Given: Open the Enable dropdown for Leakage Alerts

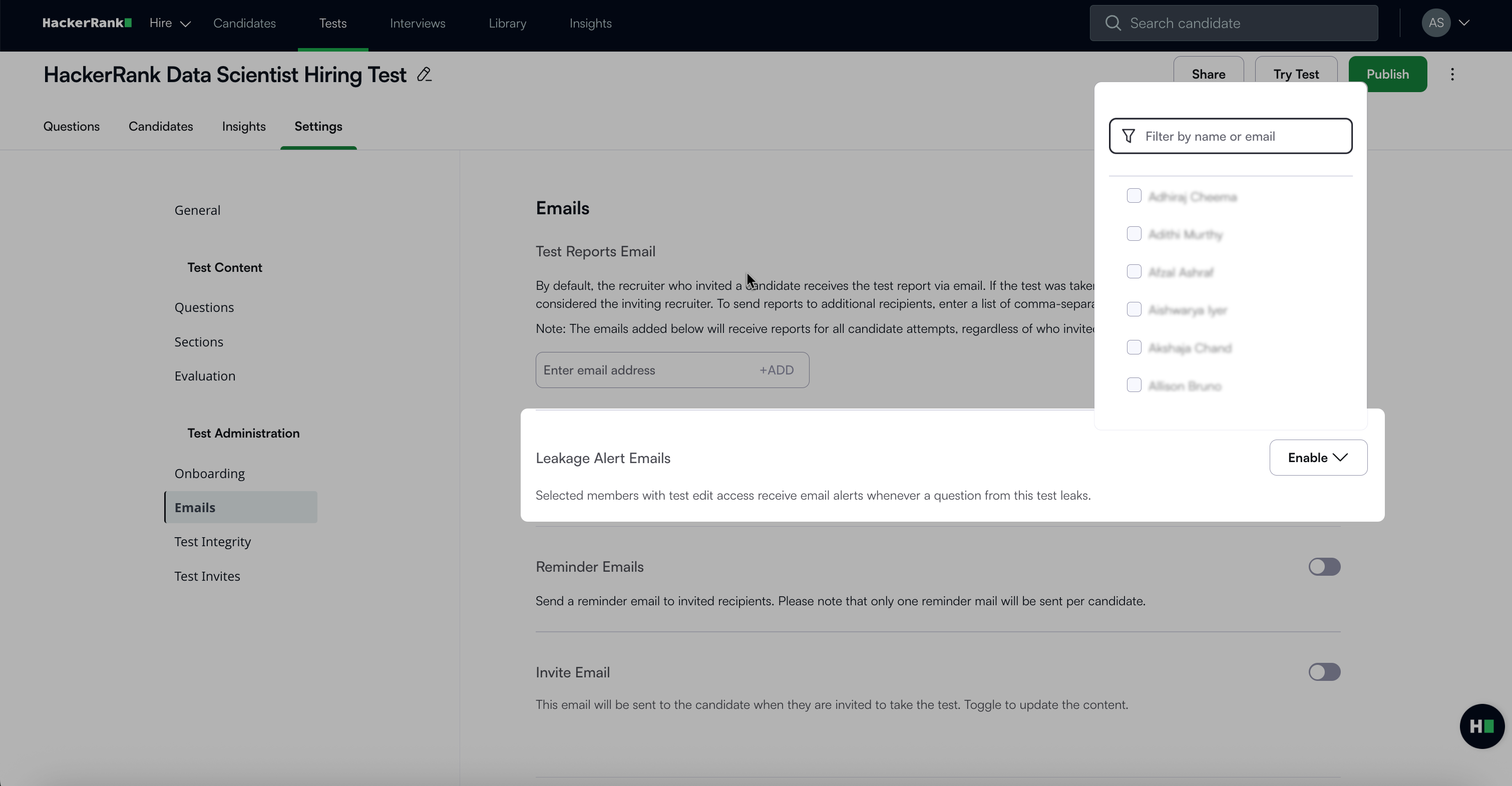Looking at the screenshot, I should [x=1318, y=457].
